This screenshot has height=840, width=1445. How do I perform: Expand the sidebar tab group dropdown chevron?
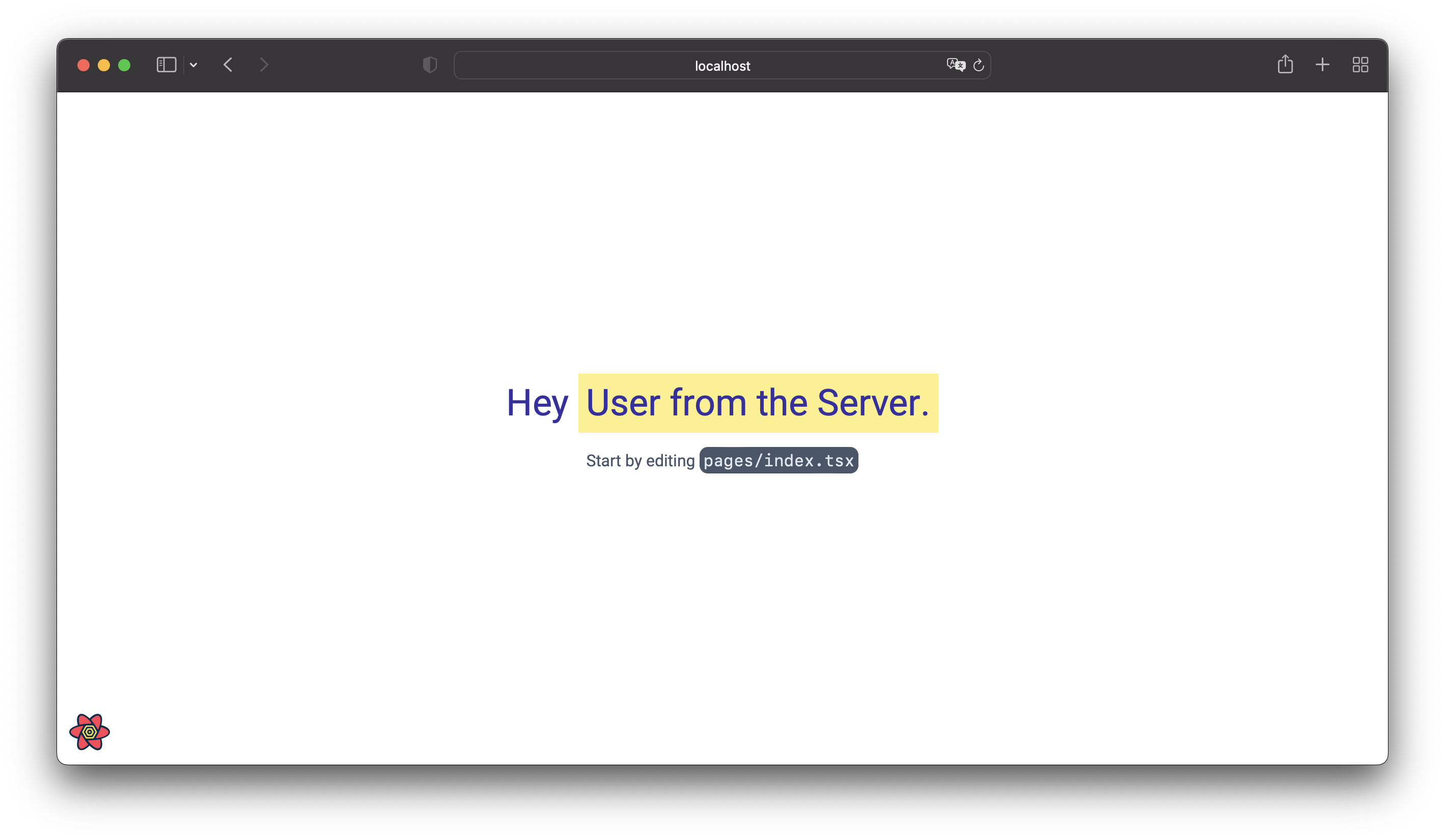coord(194,65)
